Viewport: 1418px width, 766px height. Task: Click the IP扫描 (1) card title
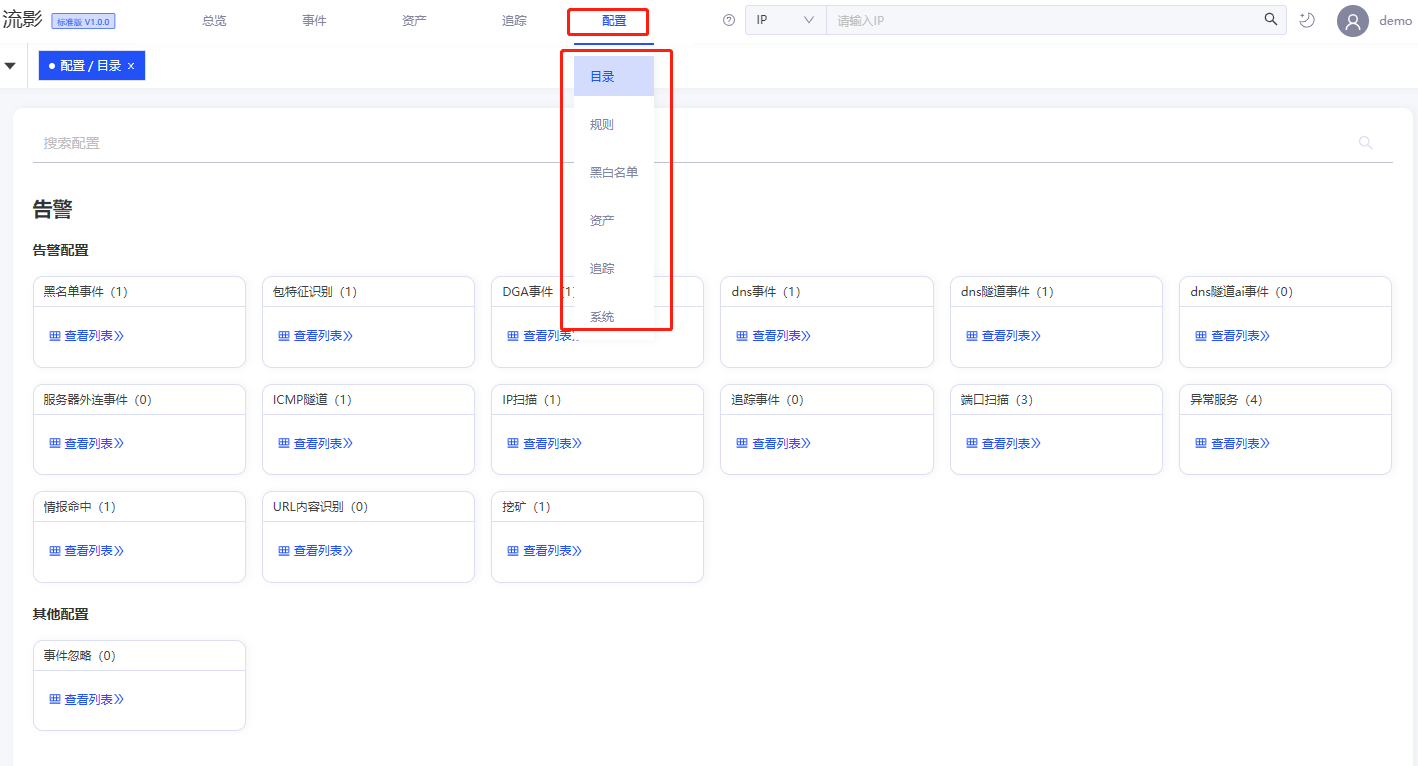click(532, 399)
